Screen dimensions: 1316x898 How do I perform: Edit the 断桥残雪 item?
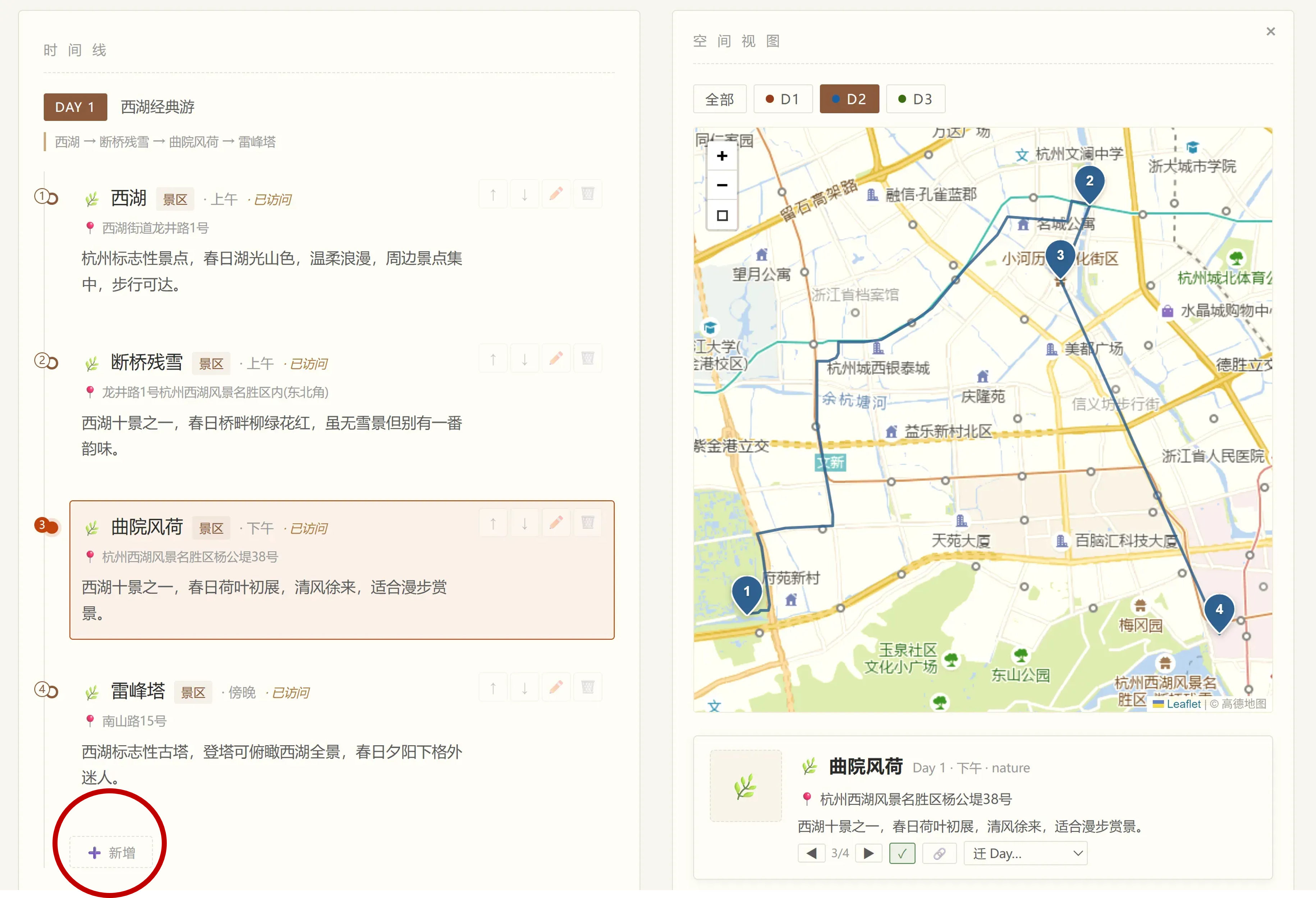pos(556,359)
